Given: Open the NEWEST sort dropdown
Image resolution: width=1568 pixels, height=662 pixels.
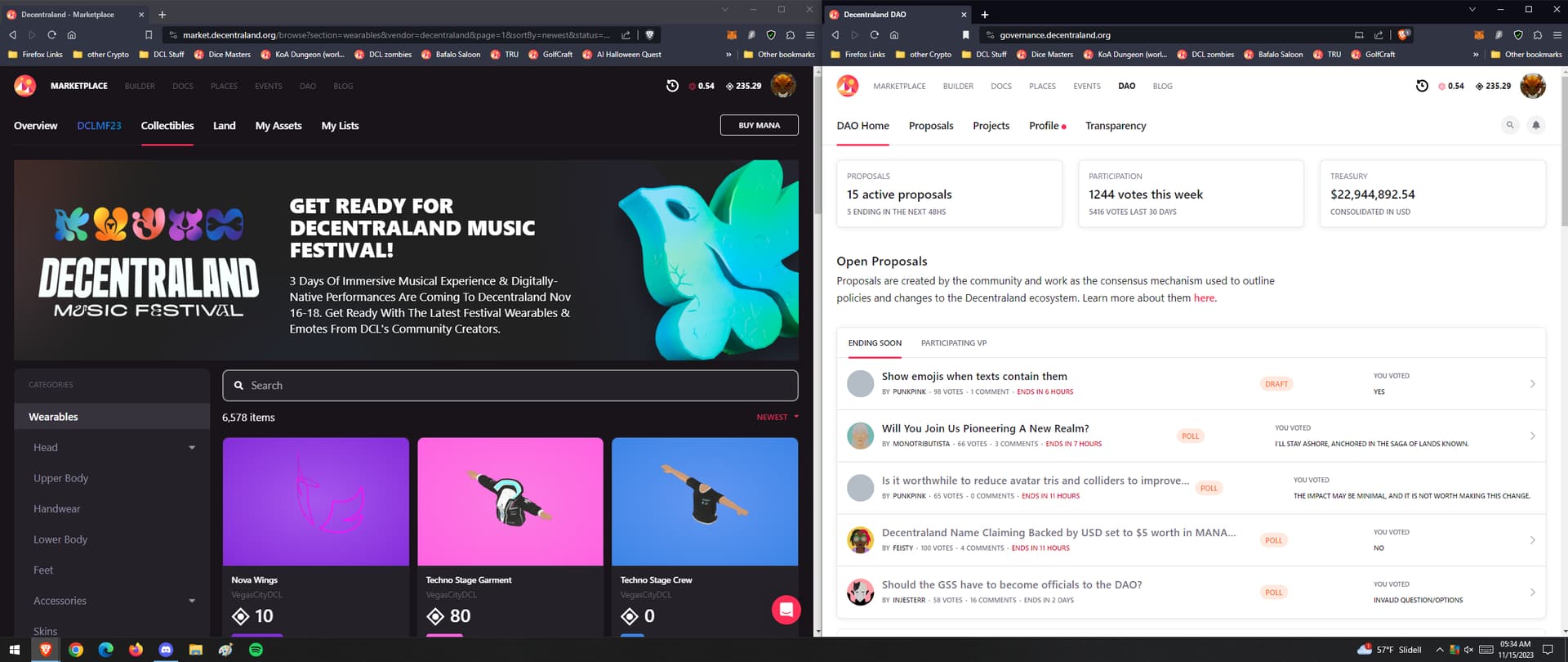Looking at the screenshot, I should pyautogui.click(x=777, y=417).
